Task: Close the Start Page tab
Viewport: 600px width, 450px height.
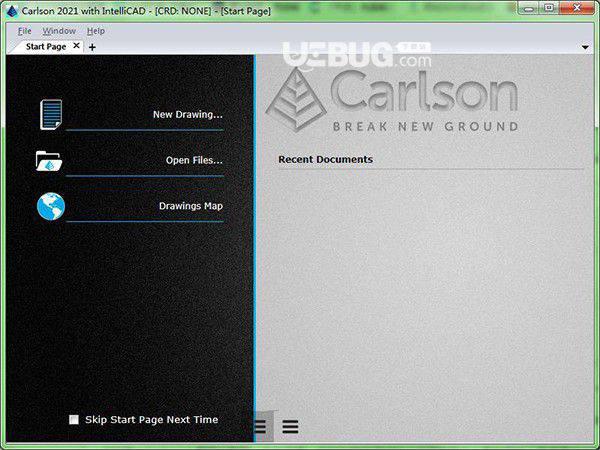Action: coord(77,46)
